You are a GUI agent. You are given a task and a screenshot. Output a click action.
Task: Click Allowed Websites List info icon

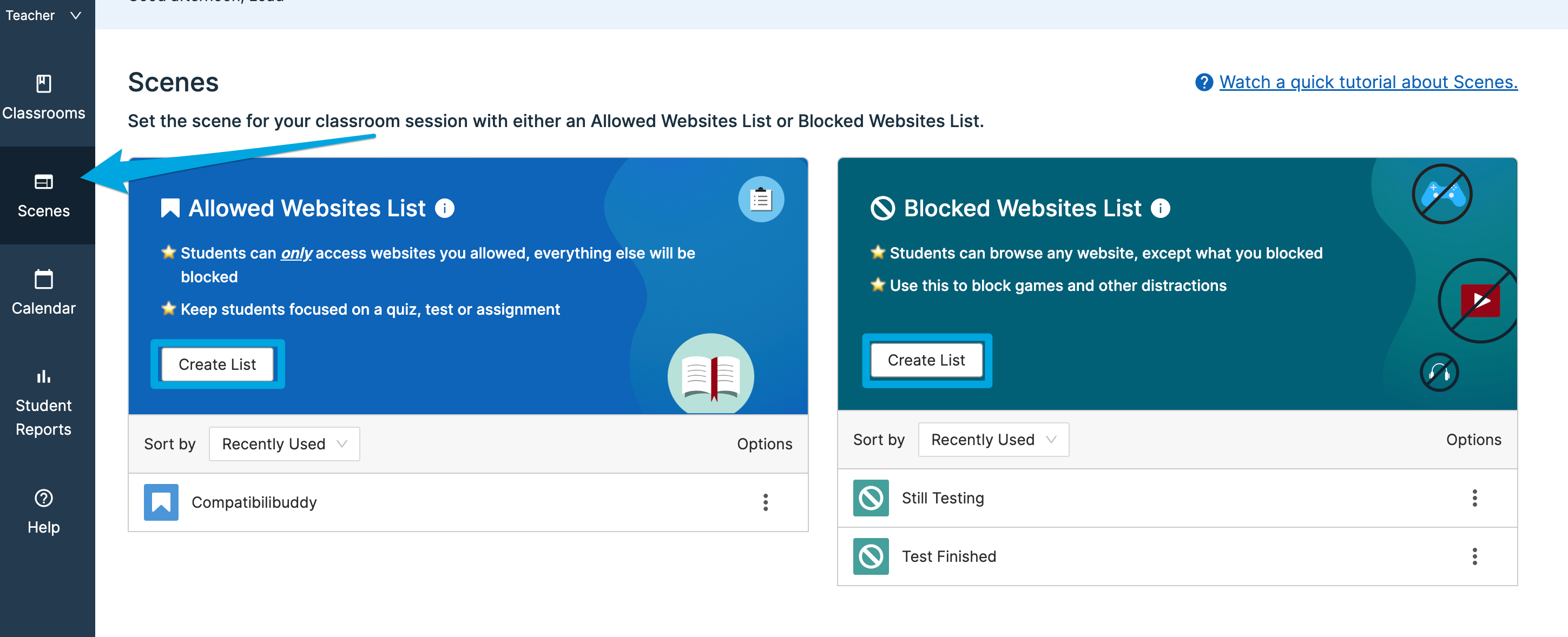445,209
